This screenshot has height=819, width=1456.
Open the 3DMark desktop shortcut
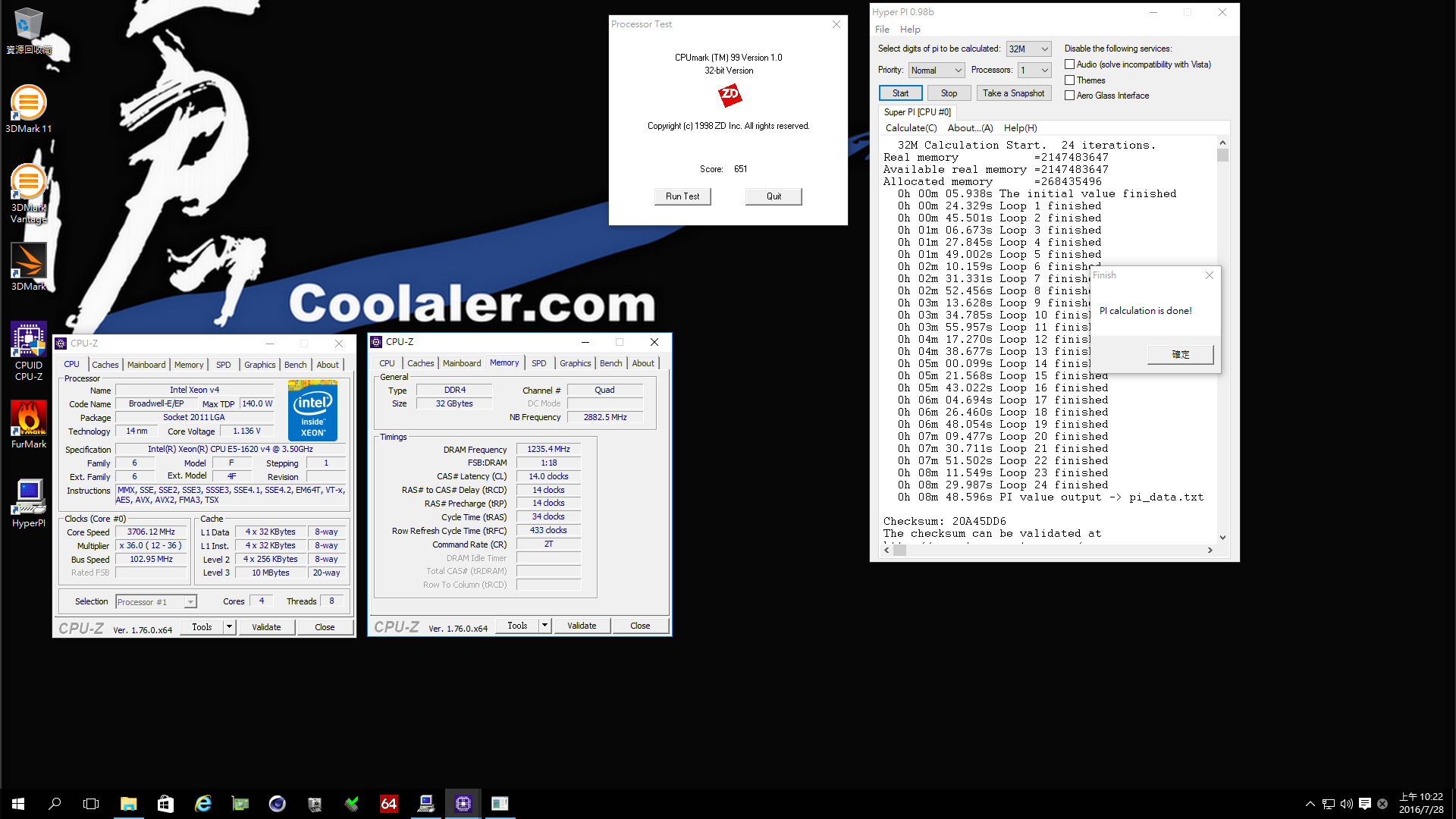pos(29,267)
